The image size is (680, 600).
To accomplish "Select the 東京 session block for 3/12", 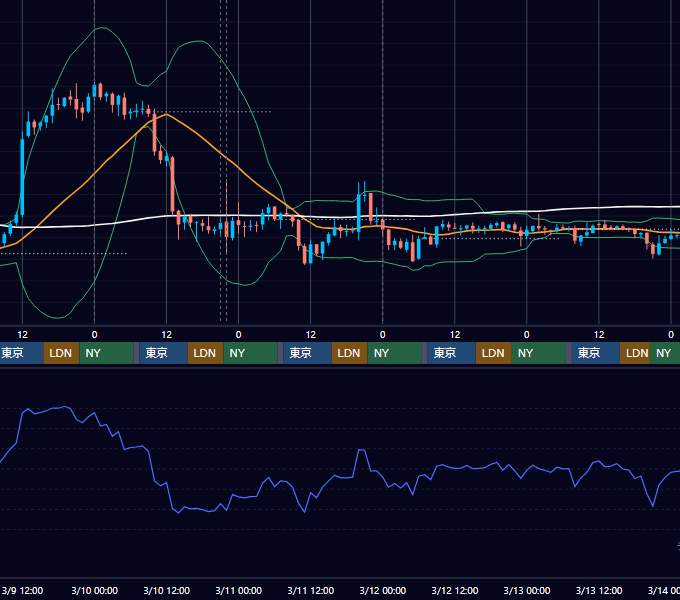I will (x=451, y=353).
